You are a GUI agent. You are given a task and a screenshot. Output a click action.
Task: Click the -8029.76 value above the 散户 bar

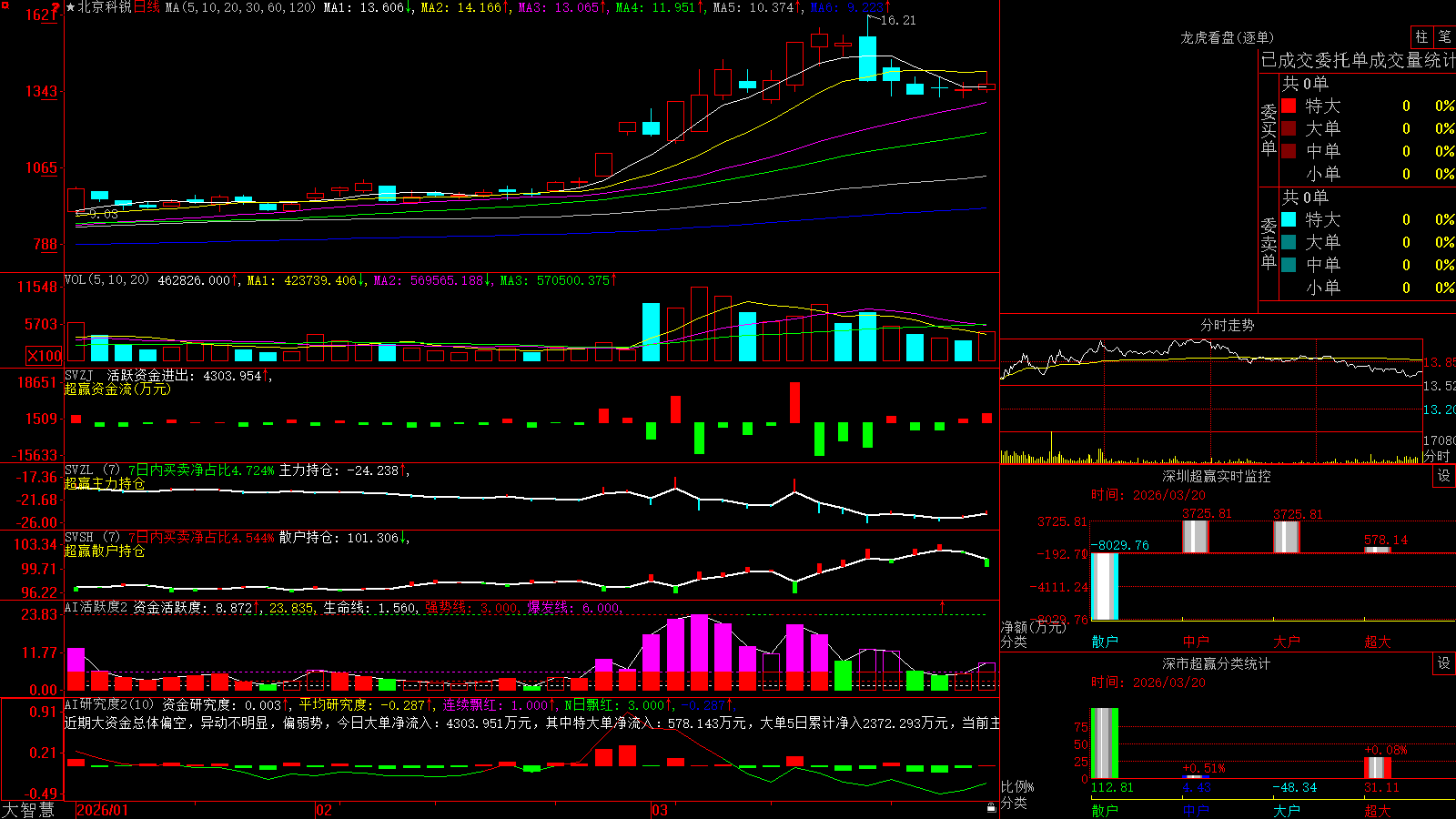[x=1119, y=545]
